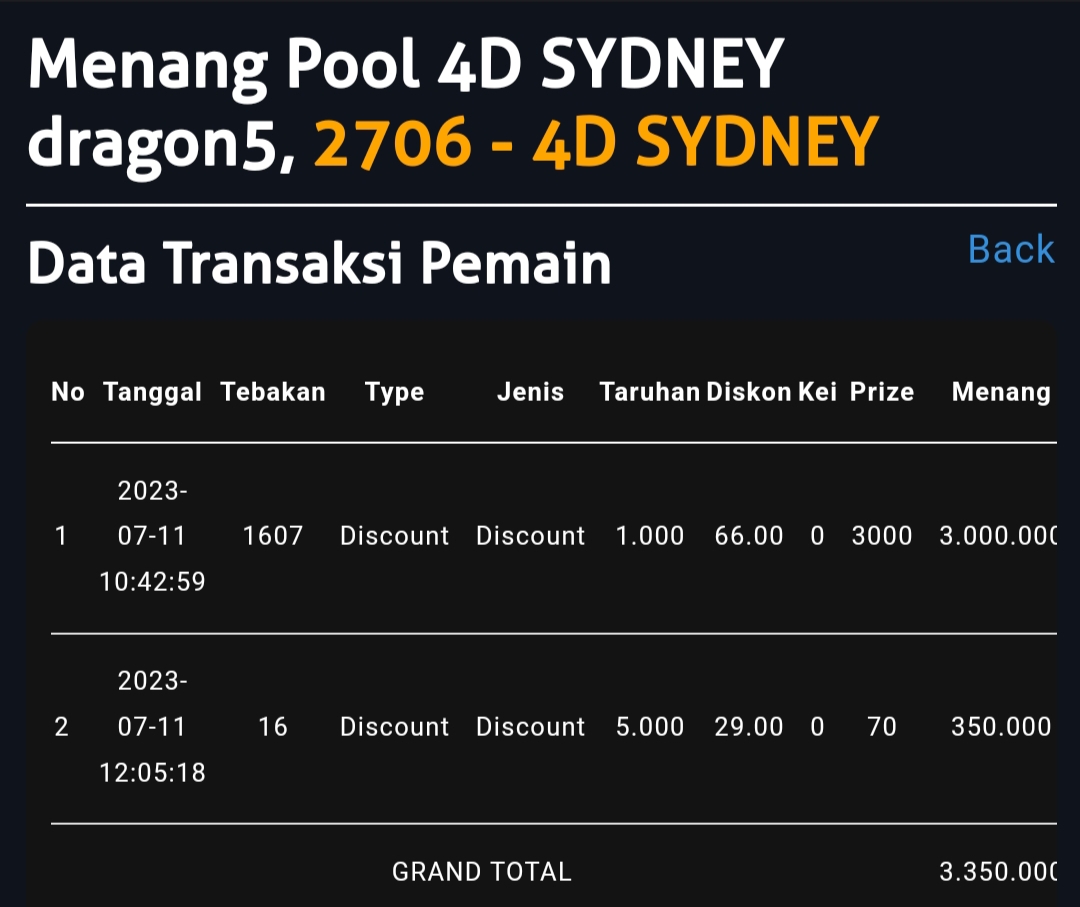Select the 3000 prize value

click(881, 536)
